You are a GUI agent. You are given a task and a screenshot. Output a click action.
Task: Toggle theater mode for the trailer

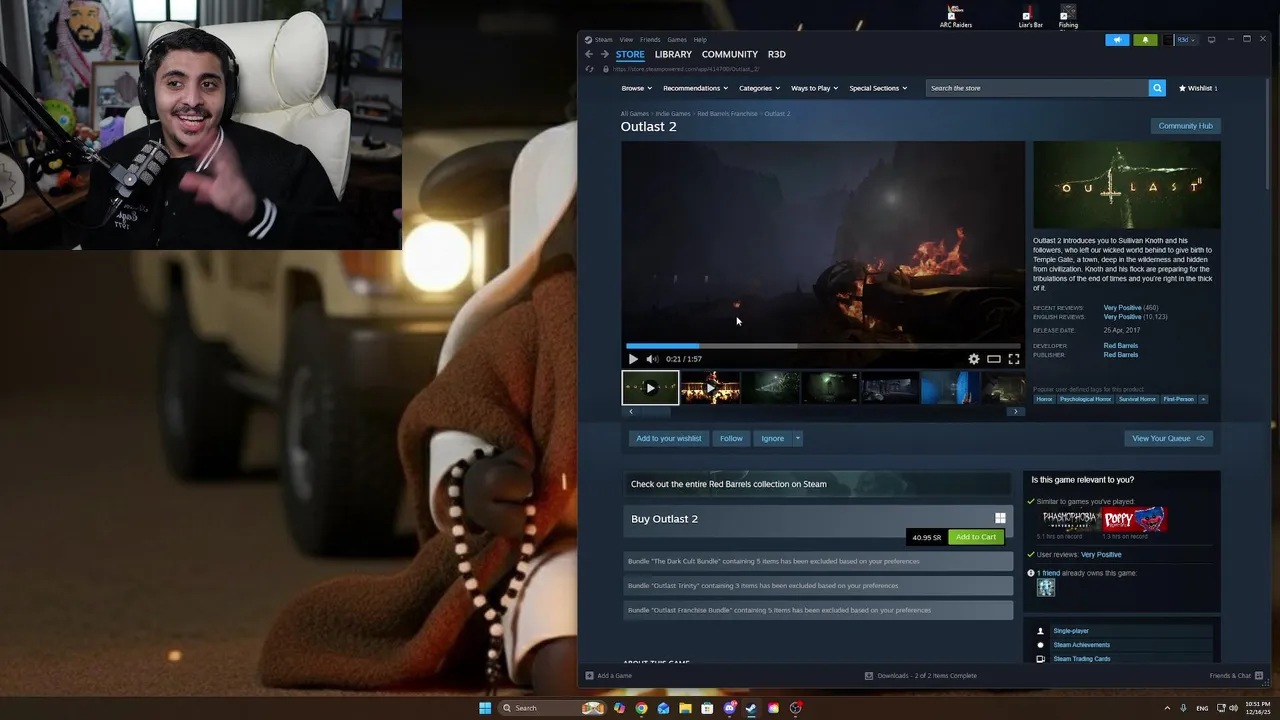[x=994, y=359]
